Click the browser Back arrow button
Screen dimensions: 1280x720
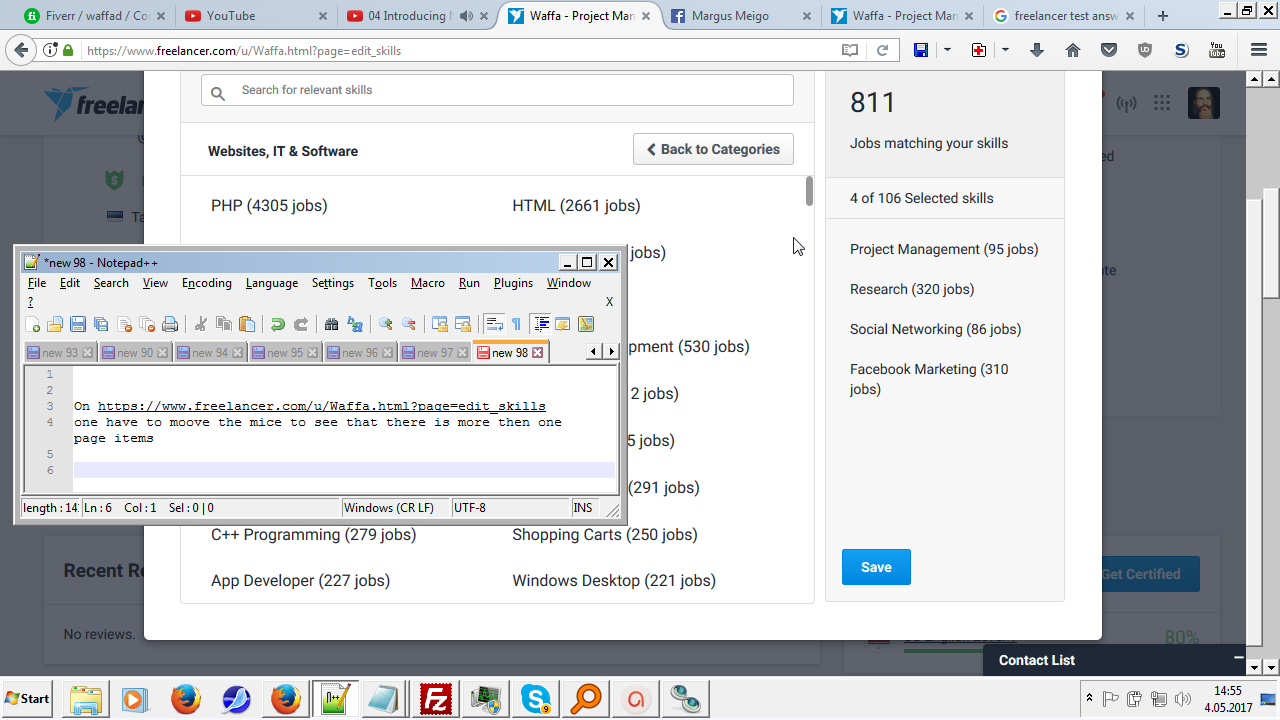(x=21, y=50)
